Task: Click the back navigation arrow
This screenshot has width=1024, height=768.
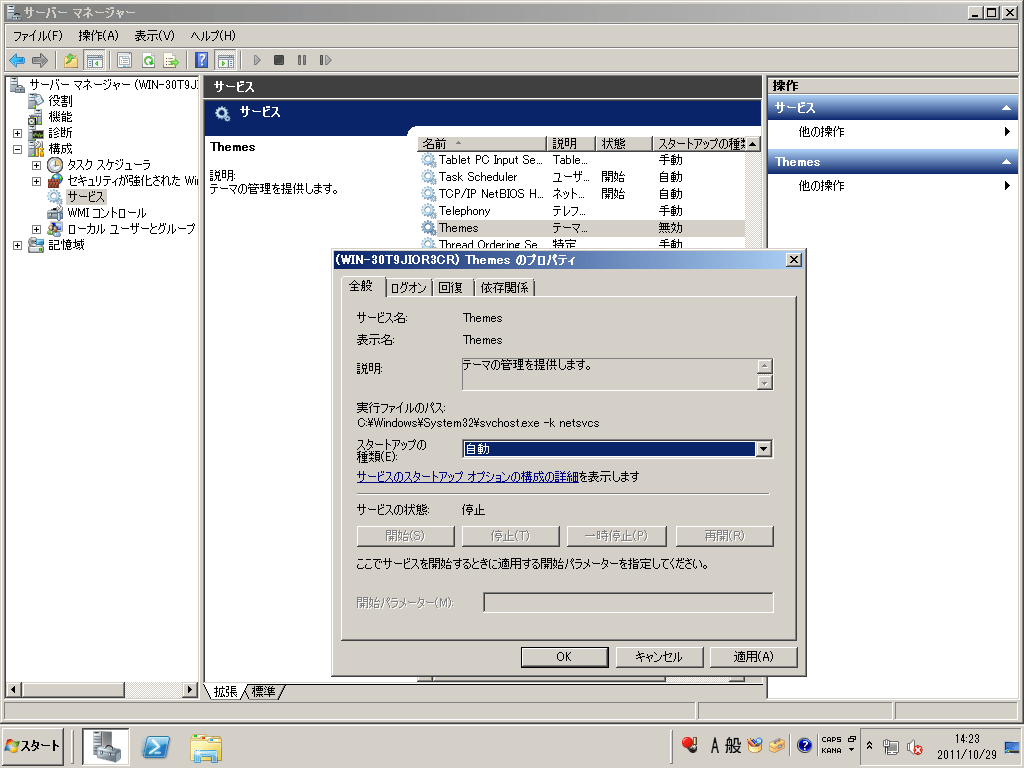Action: (x=17, y=60)
